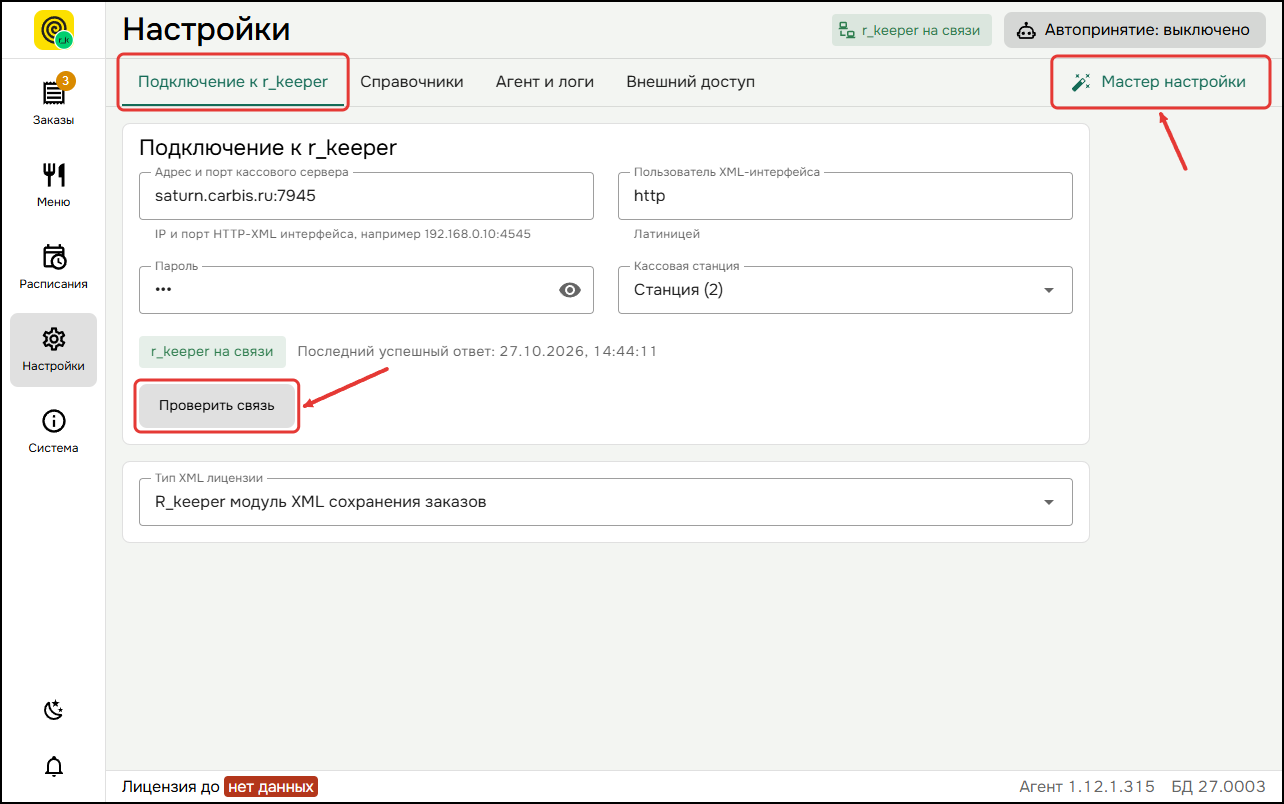The width and height of the screenshot is (1284, 804).
Task: Open the Меню section icon
Action: [53, 175]
